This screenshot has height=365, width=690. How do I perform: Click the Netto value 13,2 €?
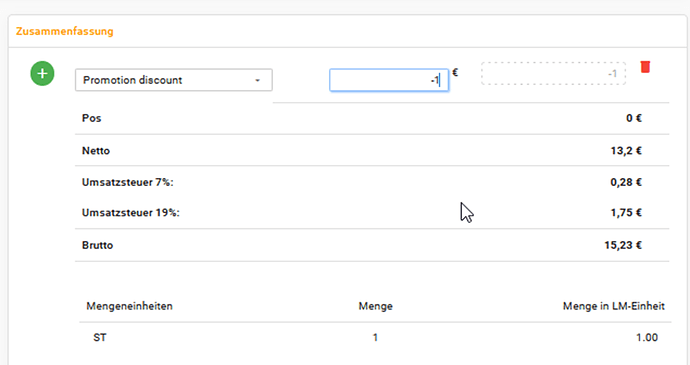pos(626,151)
